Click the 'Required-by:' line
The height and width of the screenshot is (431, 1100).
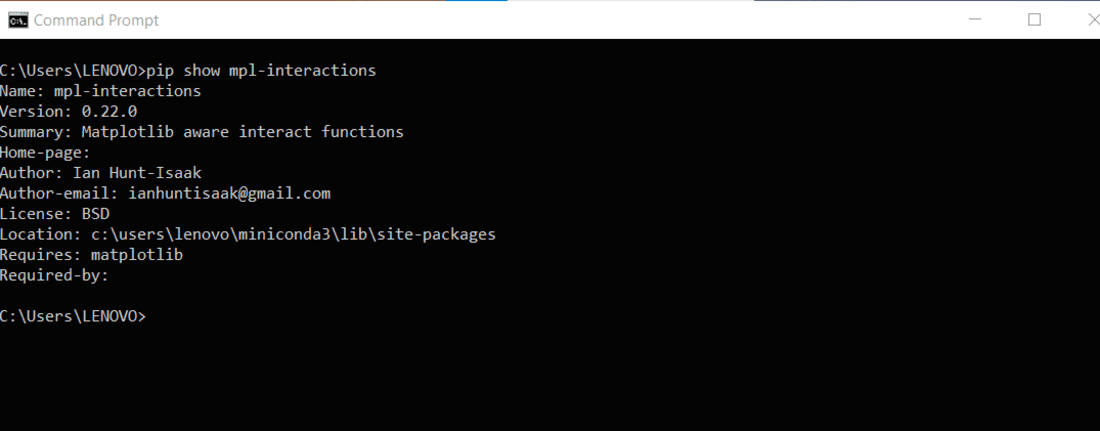(x=55, y=275)
